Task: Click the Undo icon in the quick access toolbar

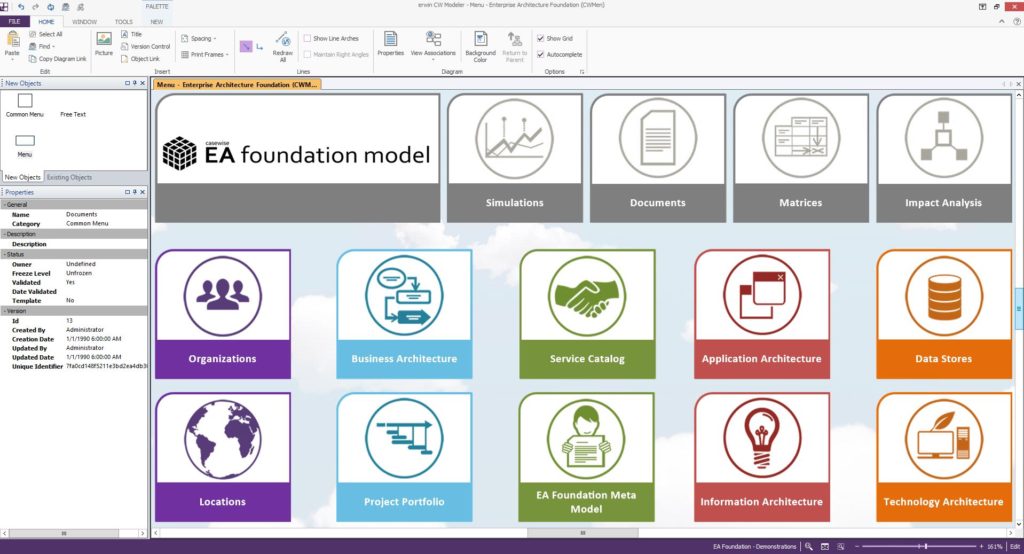Action: tap(21, 7)
